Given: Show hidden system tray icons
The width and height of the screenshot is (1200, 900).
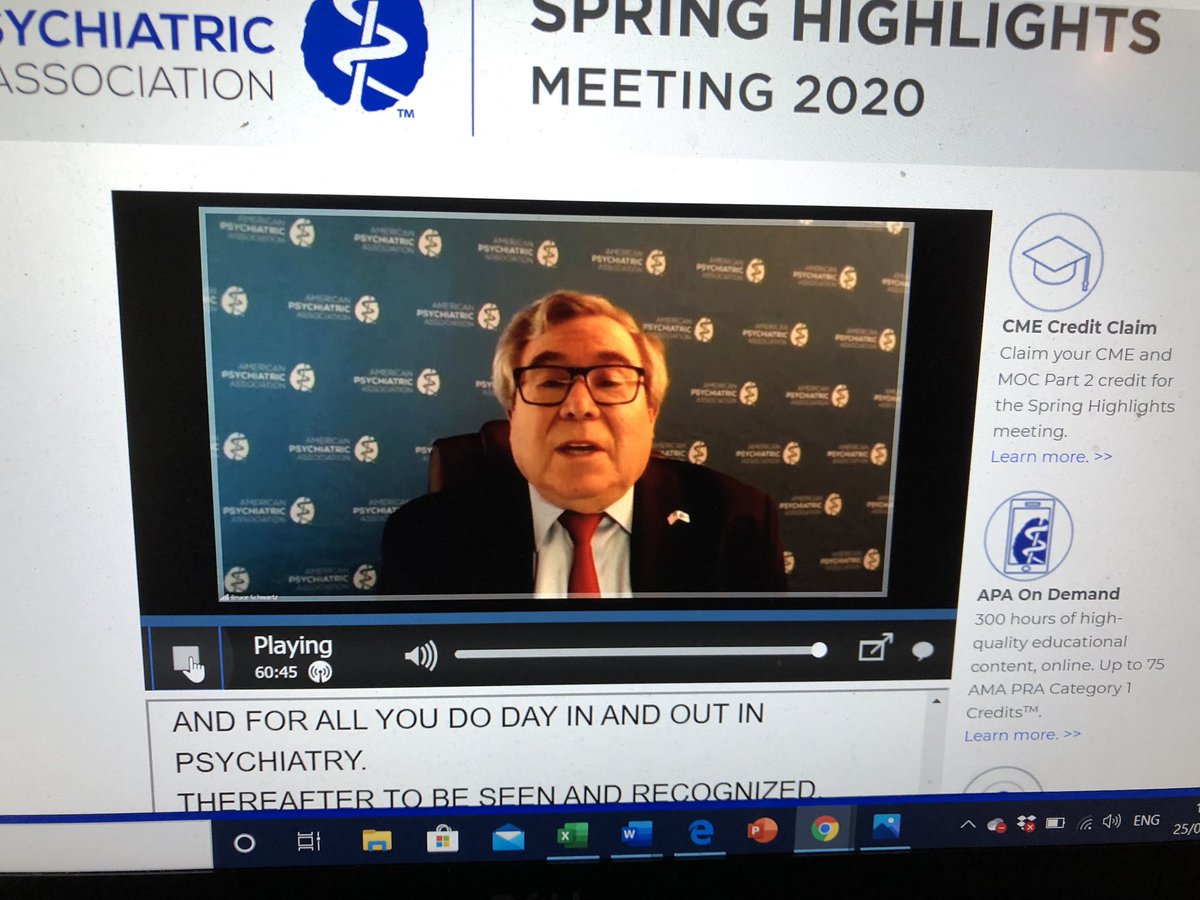Looking at the screenshot, I should pos(967,825).
